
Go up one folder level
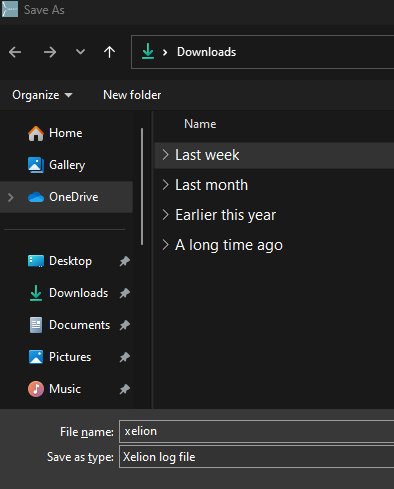109,52
